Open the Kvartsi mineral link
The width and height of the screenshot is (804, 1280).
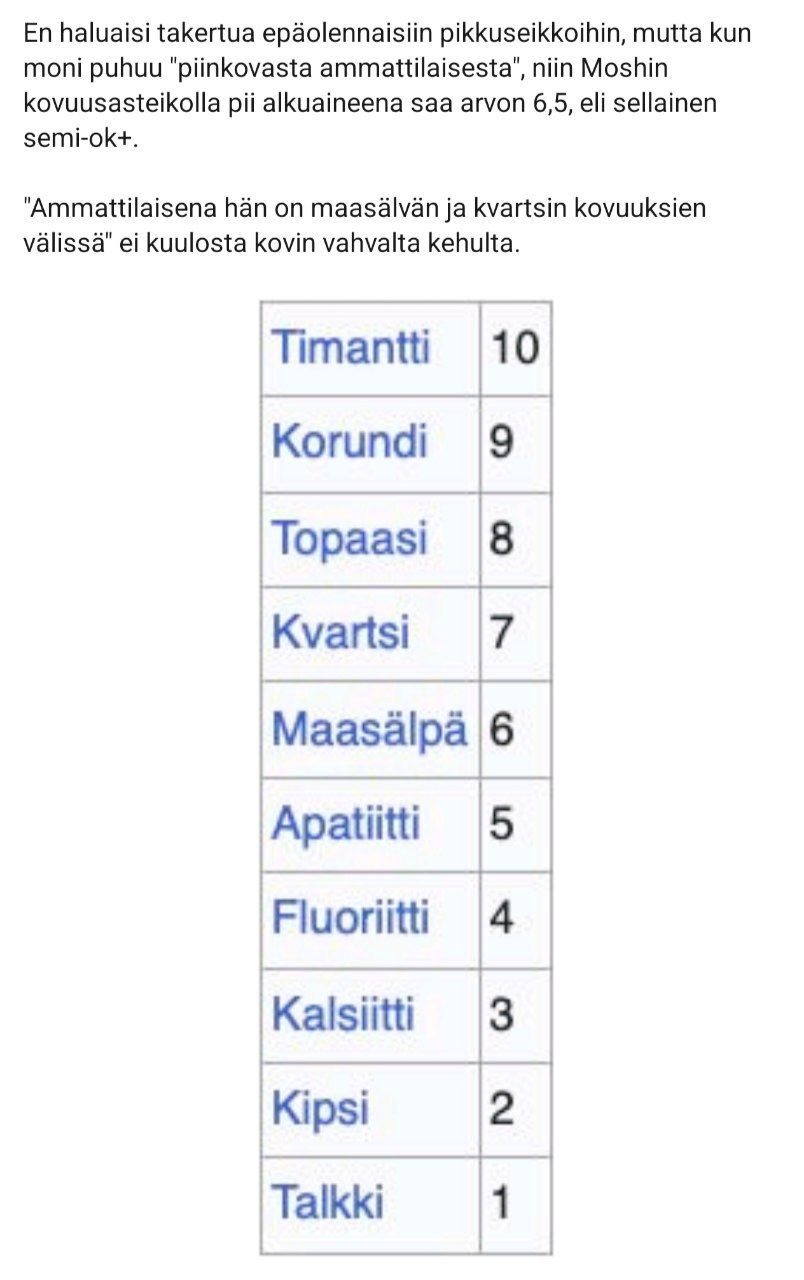coord(341,633)
